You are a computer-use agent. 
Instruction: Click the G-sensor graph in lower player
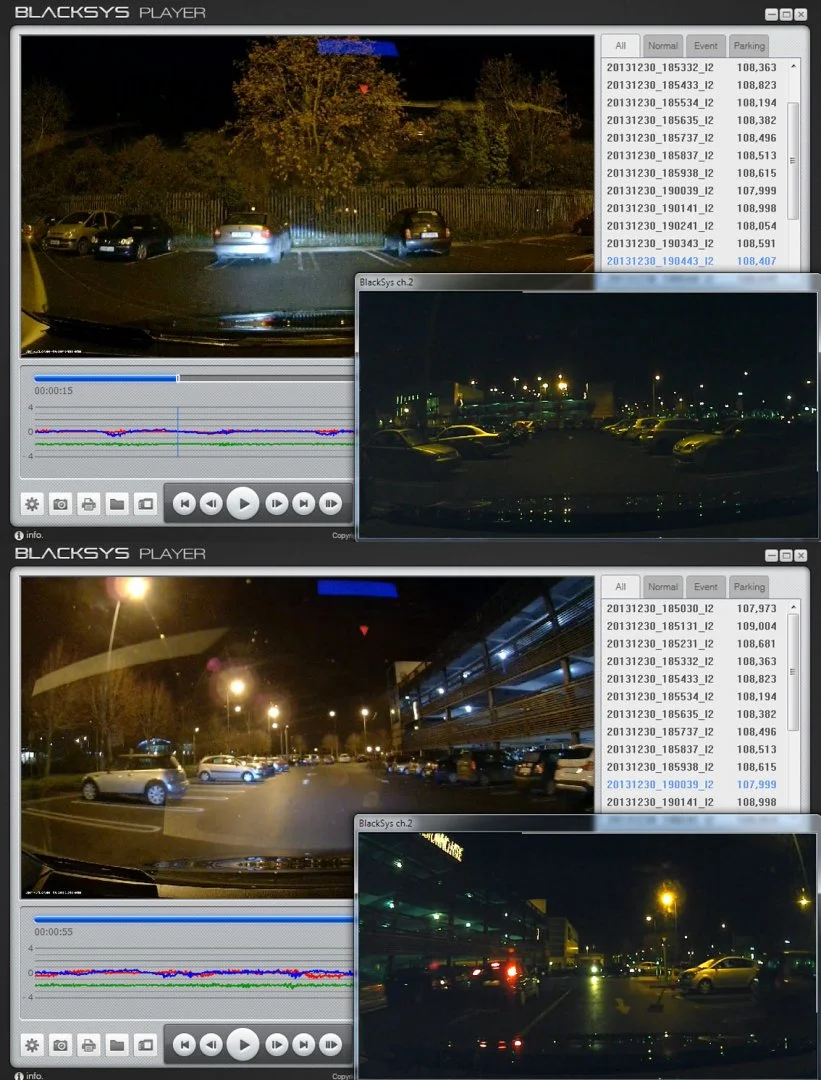[x=194, y=973]
